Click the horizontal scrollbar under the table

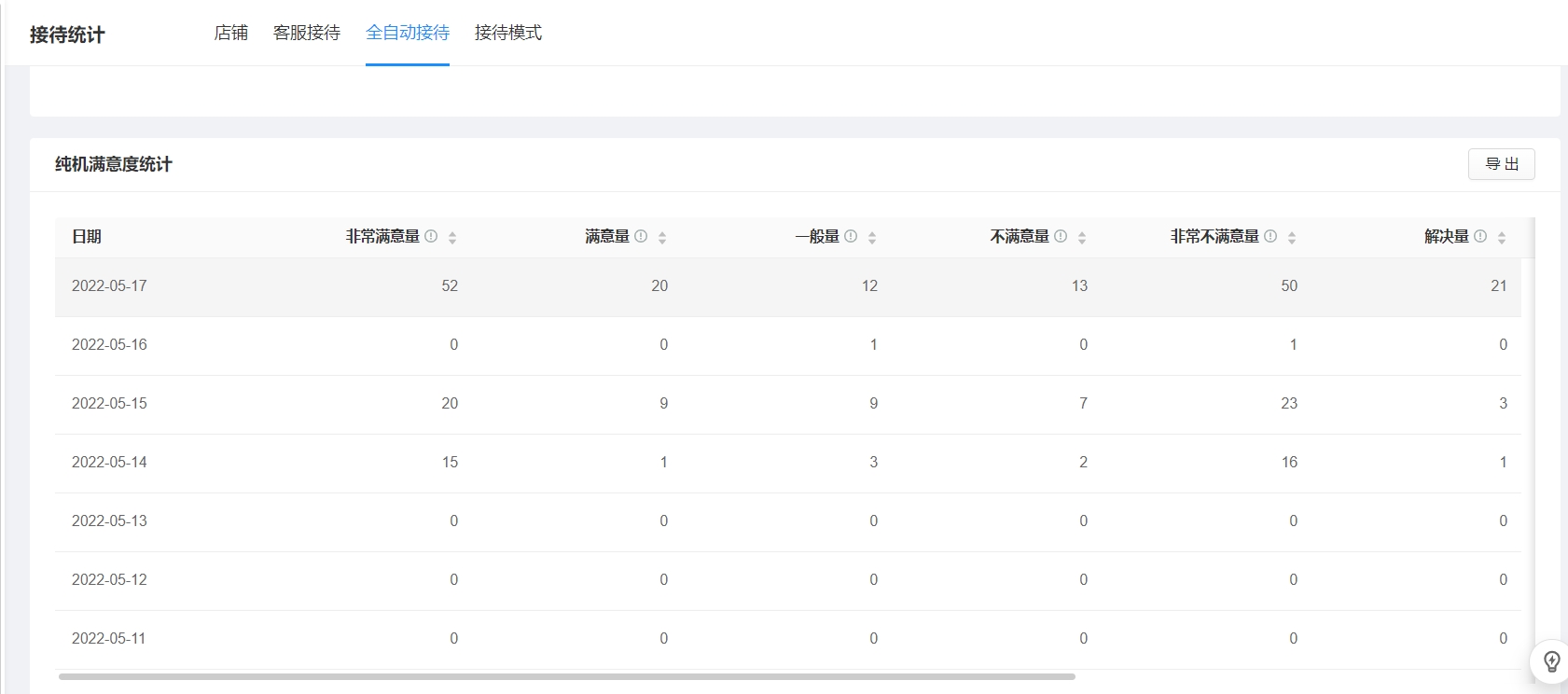[567, 676]
